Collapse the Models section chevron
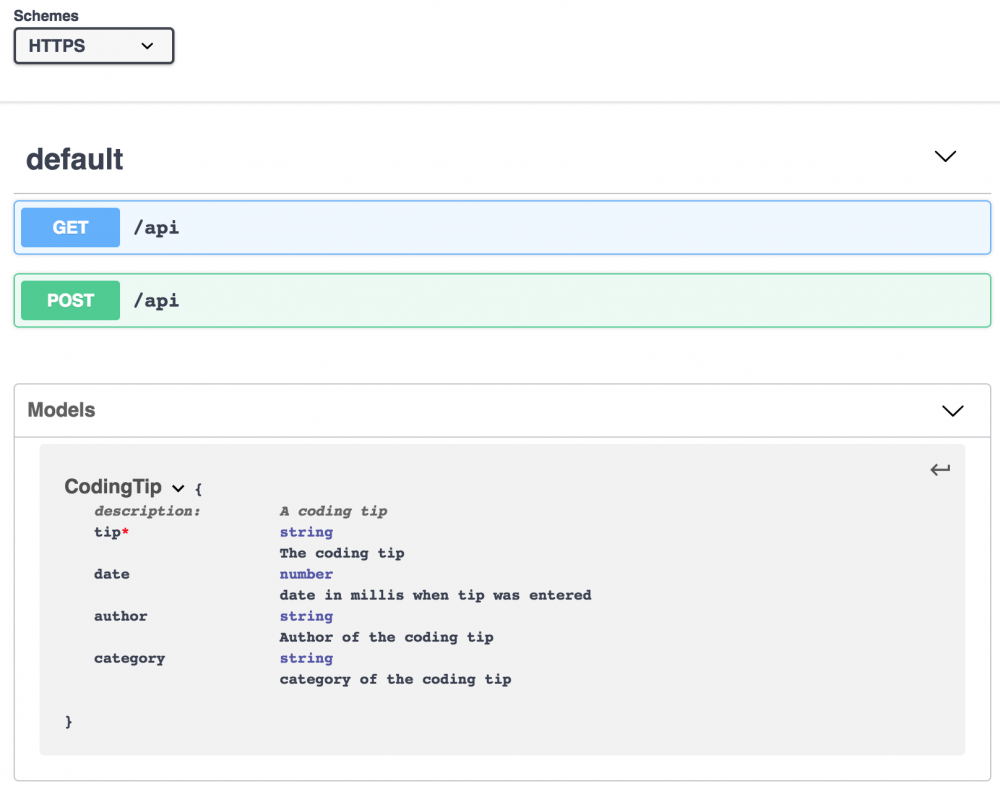 (x=953, y=411)
